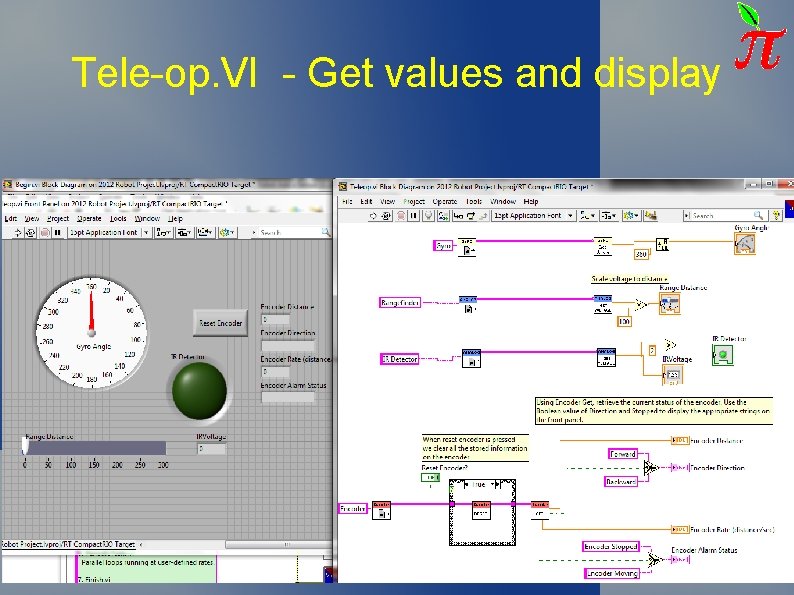This screenshot has height=595, width=794.
Task: Open File menu in block diagram window
Action: coord(347,202)
